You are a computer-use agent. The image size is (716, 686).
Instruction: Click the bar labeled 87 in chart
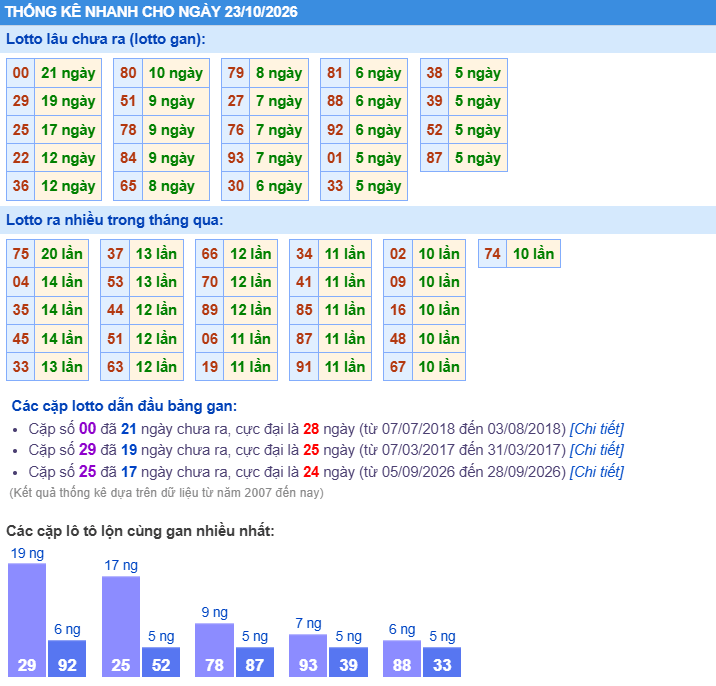255,662
